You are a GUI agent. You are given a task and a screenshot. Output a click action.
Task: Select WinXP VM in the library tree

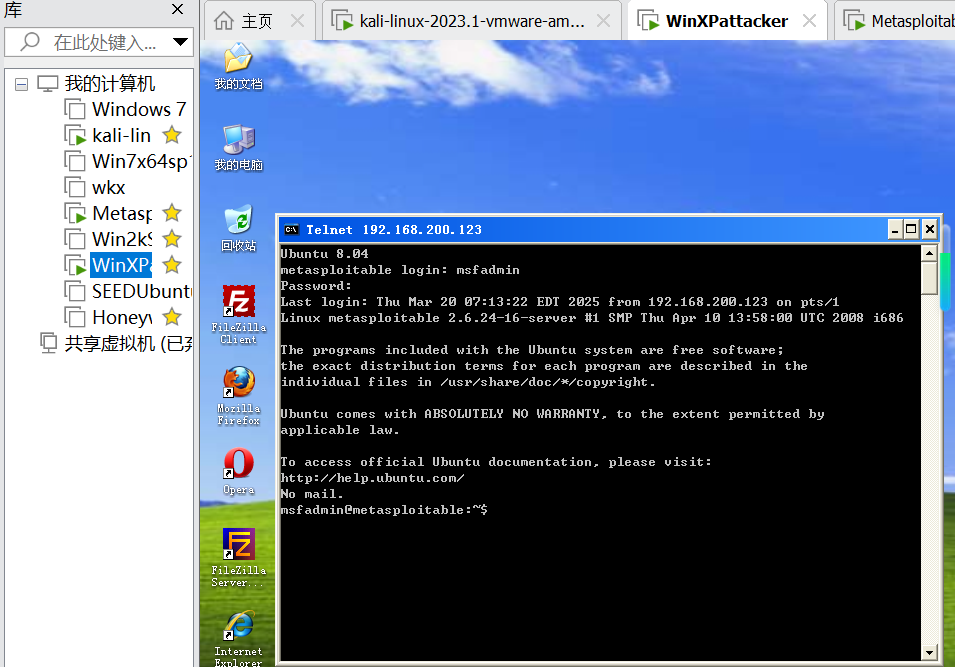click(121, 265)
